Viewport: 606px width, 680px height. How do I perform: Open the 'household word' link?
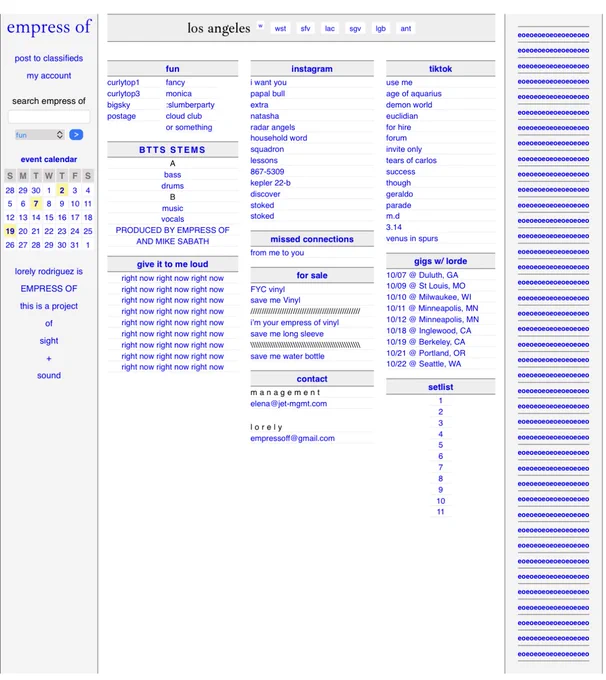pyautogui.click(x=278, y=138)
